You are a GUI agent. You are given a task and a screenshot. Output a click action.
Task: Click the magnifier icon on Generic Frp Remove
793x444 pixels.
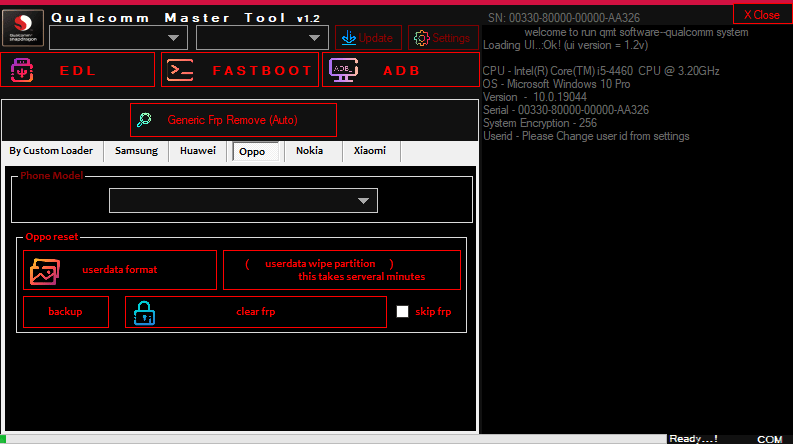pyautogui.click(x=144, y=120)
